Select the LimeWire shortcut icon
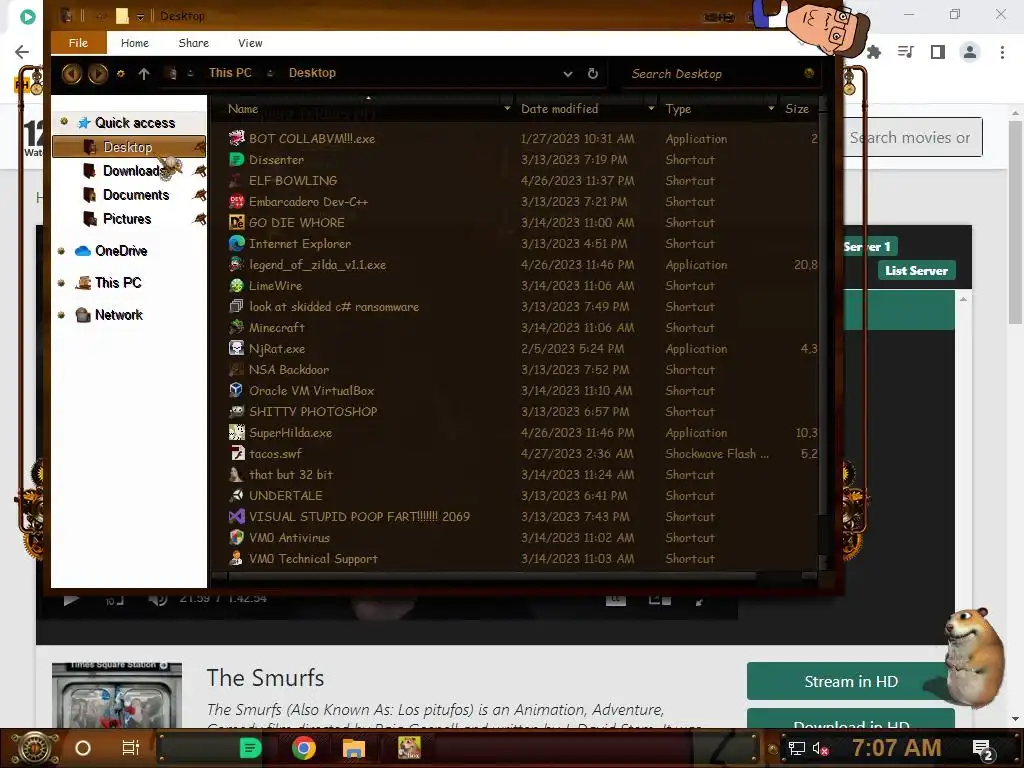1024x768 pixels. pyautogui.click(x=236, y=285)
